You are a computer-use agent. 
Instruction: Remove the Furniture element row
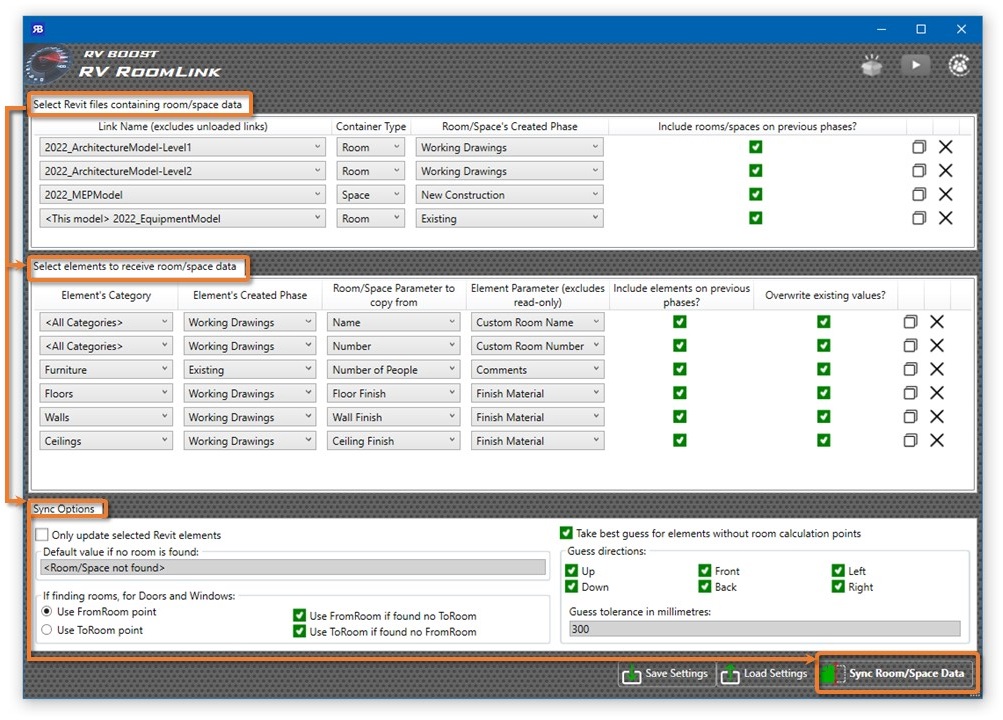click(937, 369)
